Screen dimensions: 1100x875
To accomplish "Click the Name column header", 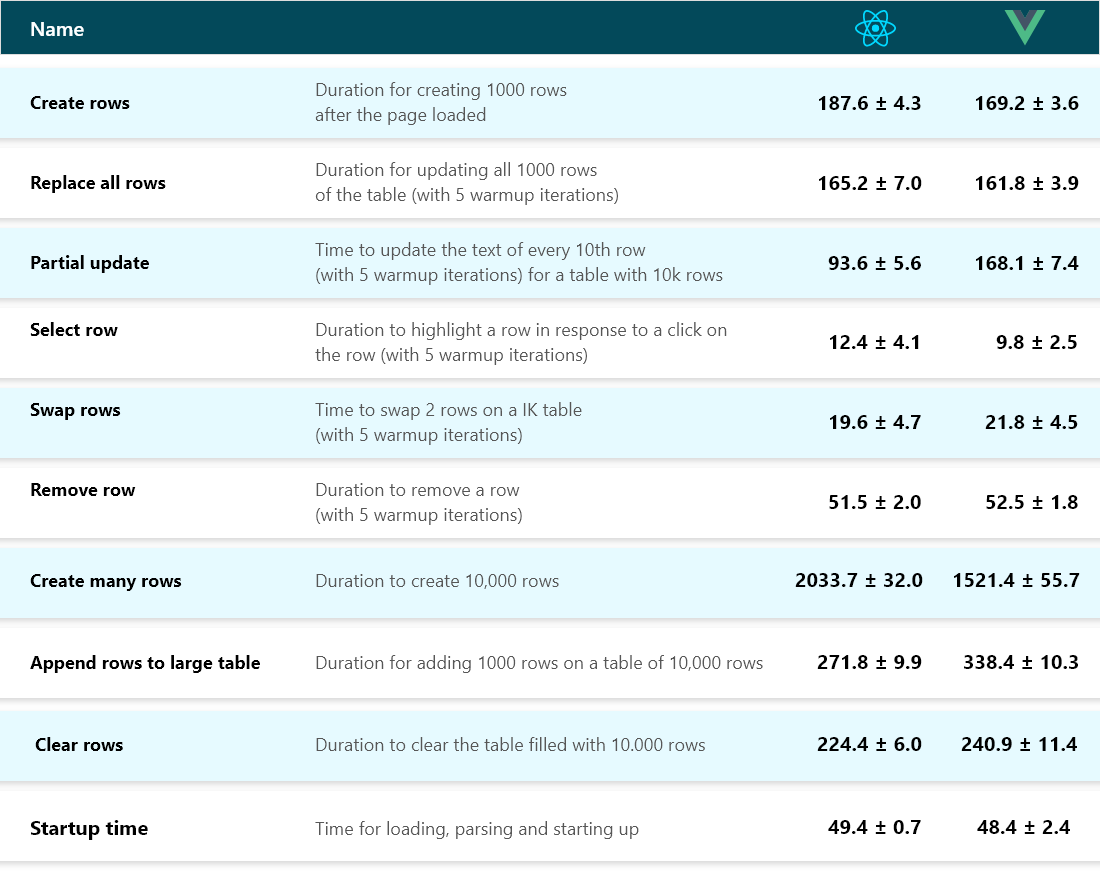I will tap(57, 29).
